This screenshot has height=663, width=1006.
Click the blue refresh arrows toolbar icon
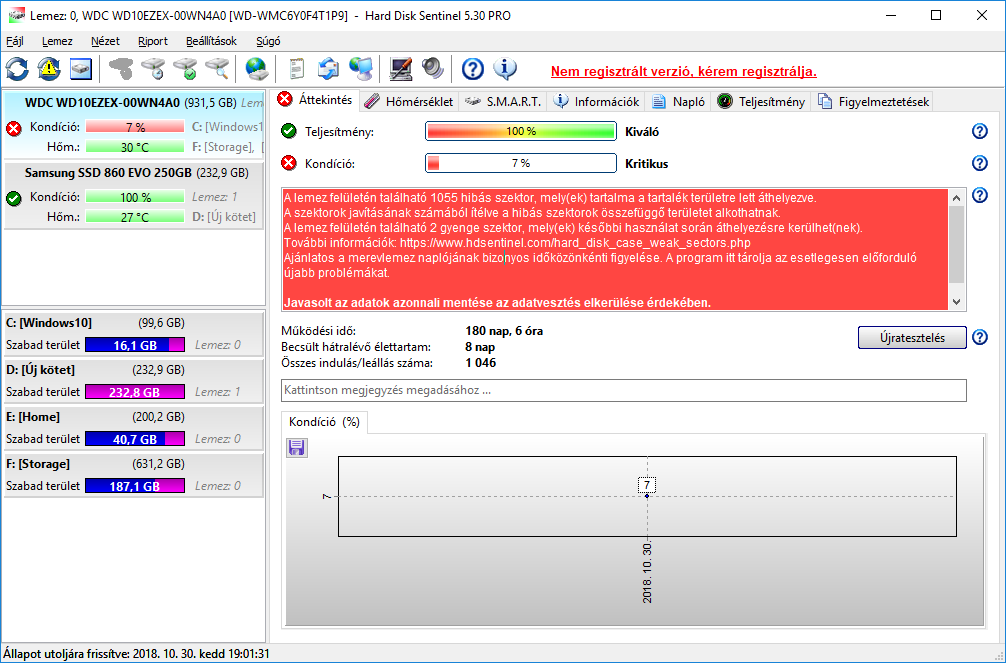pos(17,69)
